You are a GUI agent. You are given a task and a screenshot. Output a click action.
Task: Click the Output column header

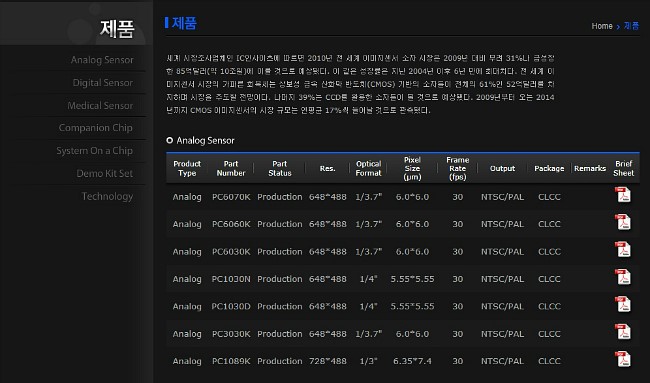502,169
